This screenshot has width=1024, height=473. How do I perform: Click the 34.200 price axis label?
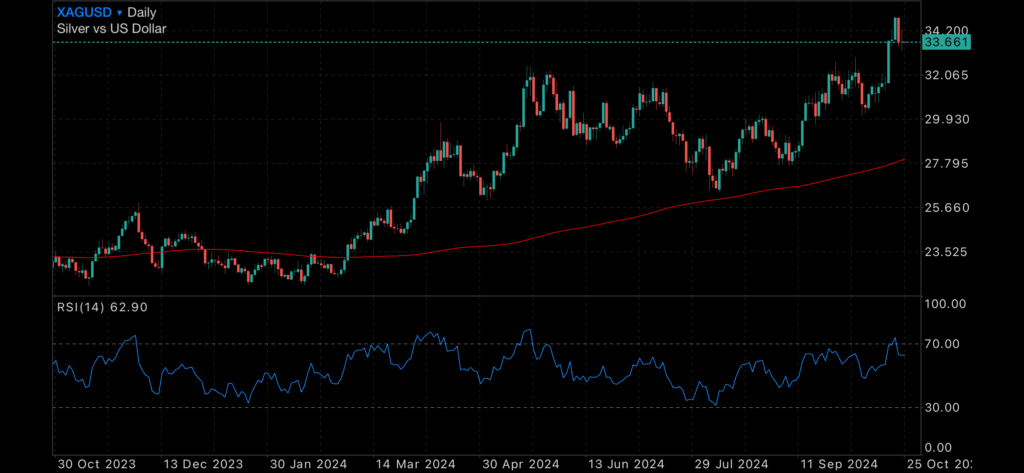pos(946,31)
